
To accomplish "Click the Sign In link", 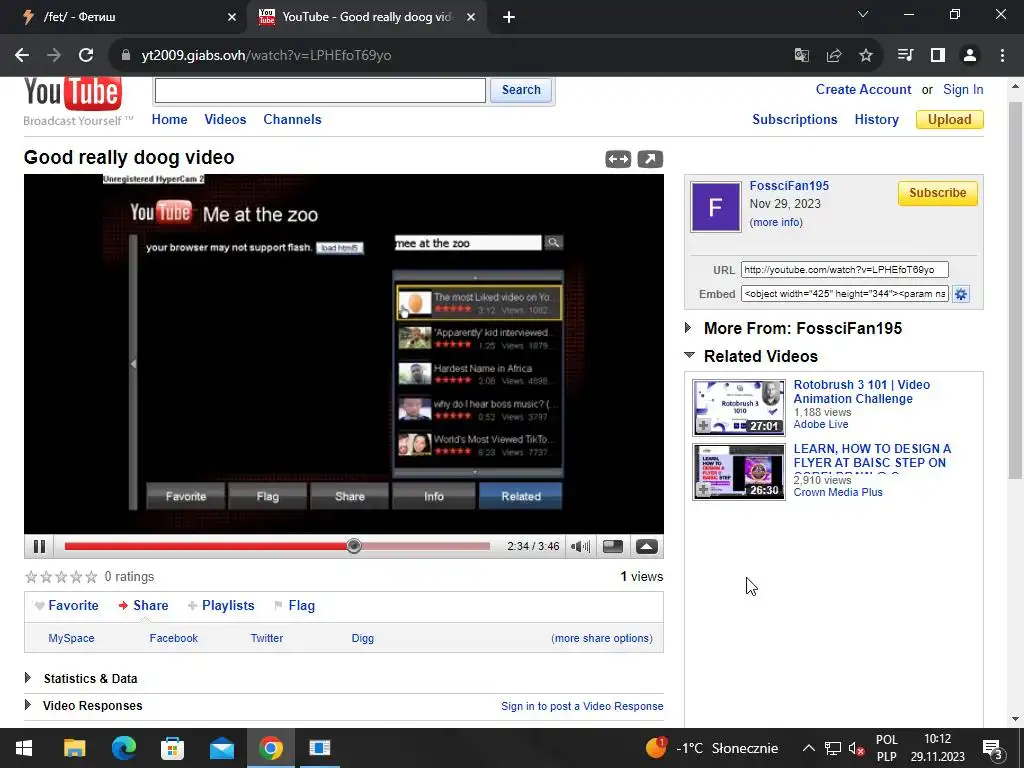I will pyautogui.click(x=963, y=89).
